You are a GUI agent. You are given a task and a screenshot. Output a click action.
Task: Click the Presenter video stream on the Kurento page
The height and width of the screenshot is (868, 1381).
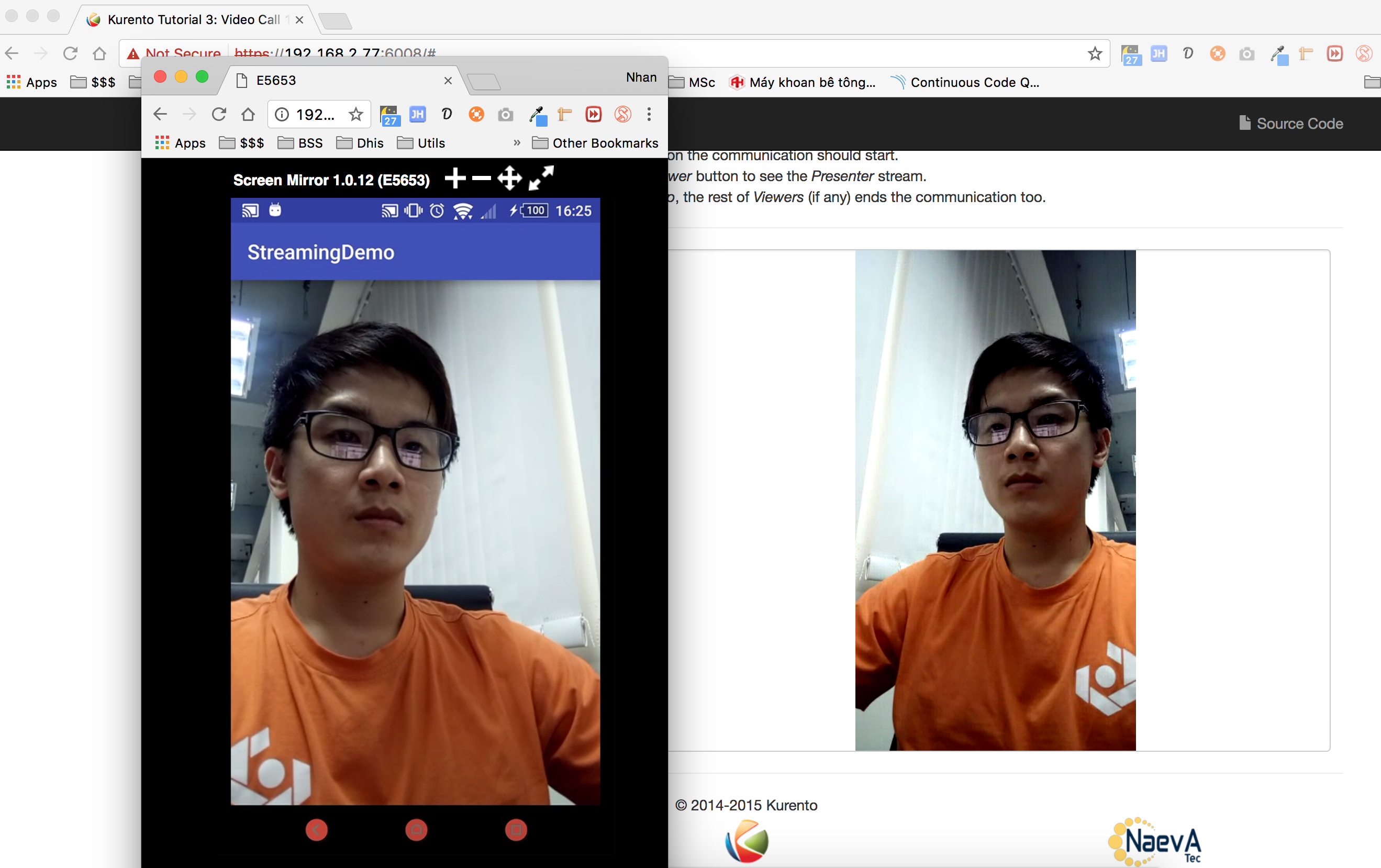[995, 499]
